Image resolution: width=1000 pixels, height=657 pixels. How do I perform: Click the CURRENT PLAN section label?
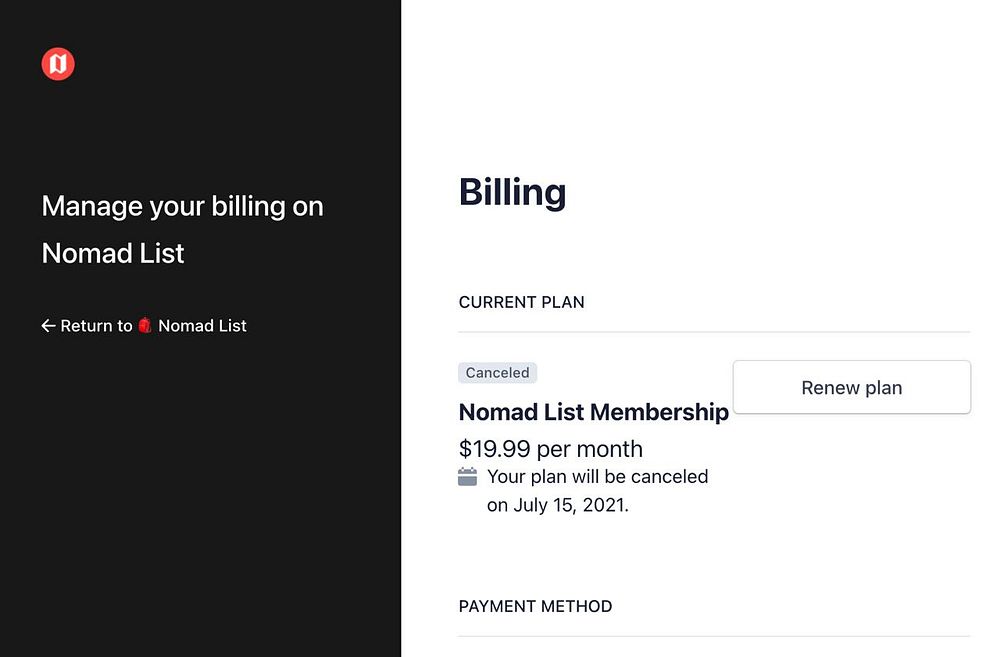coord(521,302)
